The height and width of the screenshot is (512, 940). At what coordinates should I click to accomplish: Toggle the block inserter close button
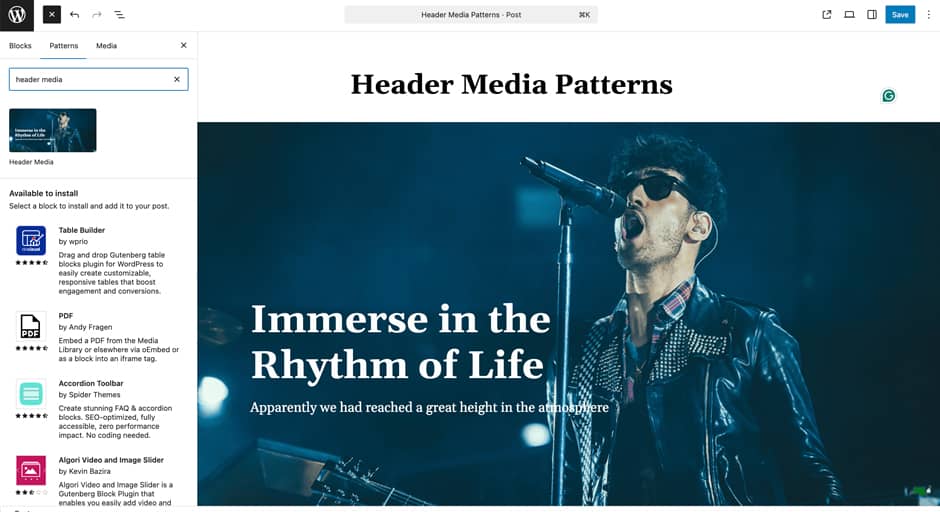coord(52,15)
